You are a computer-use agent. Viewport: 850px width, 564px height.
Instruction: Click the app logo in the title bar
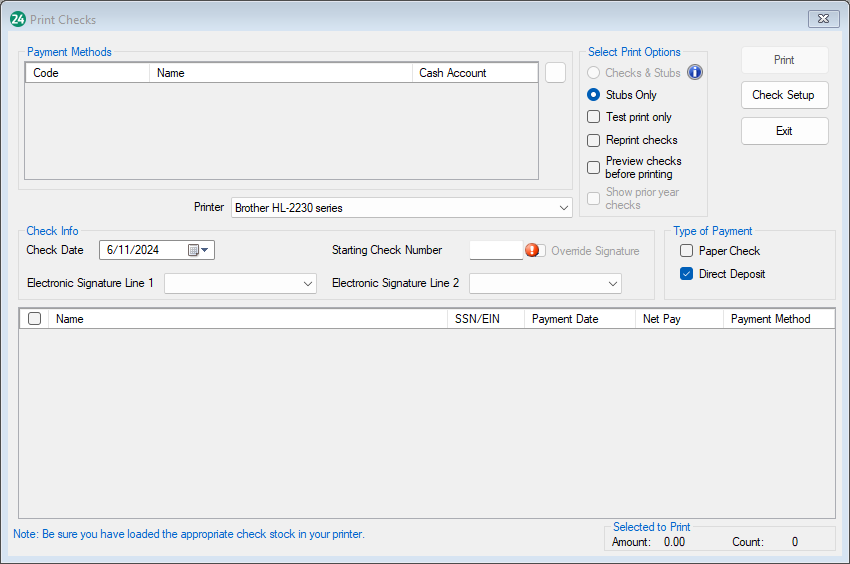[x=18, y=19]
